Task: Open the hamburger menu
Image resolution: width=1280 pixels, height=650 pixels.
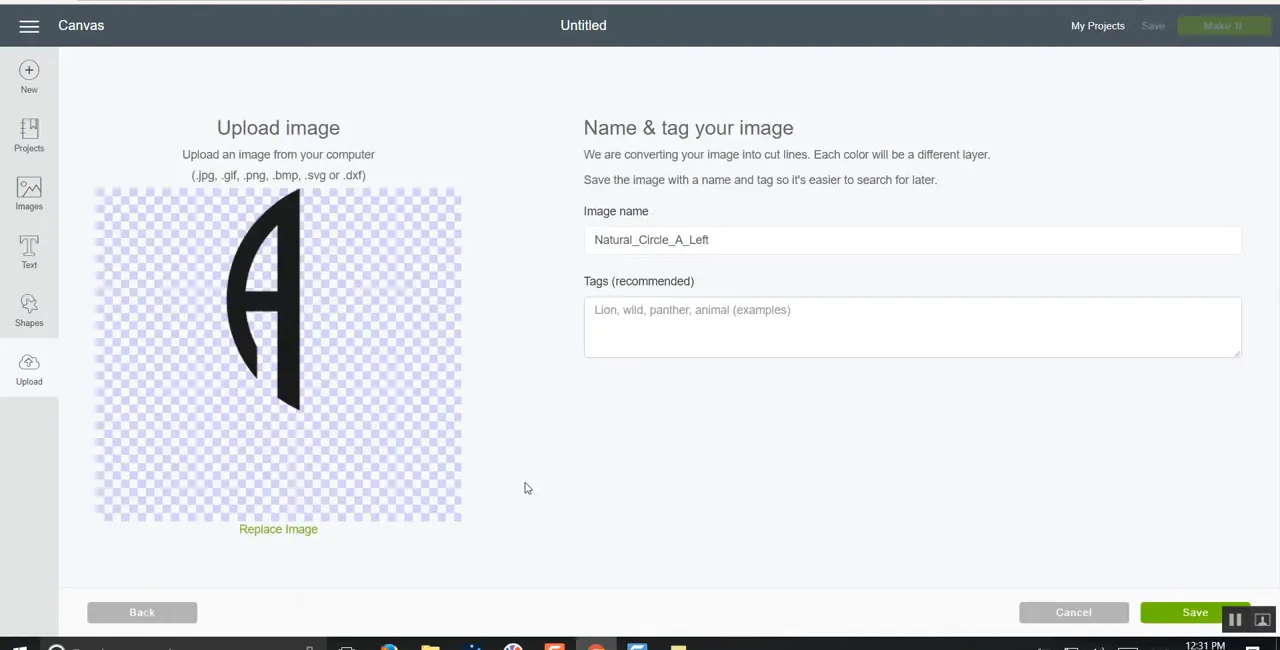Action: pos(29,26)
